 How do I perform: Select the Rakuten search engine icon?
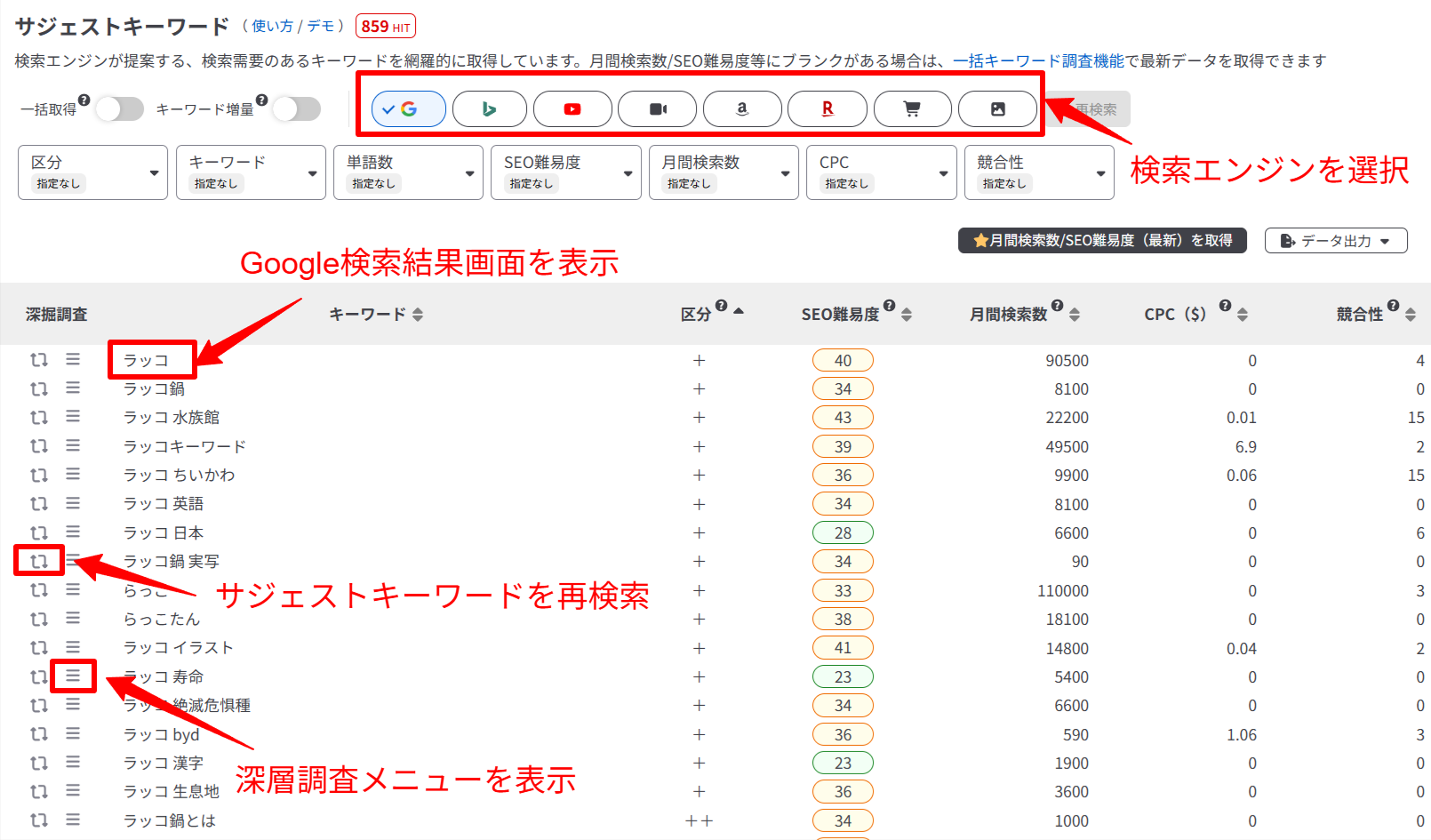point(827,109)
